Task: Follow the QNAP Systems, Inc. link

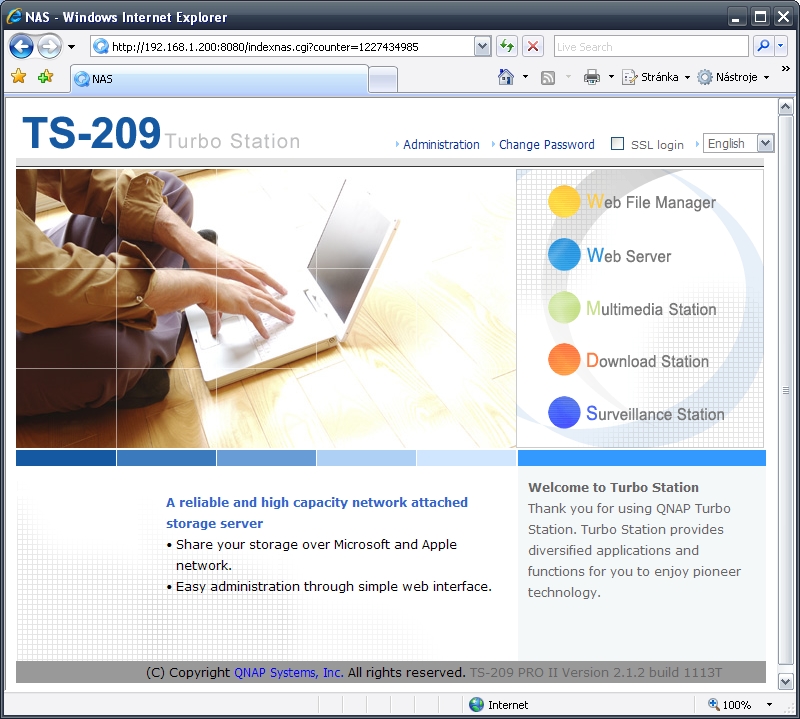Action: 289,673
